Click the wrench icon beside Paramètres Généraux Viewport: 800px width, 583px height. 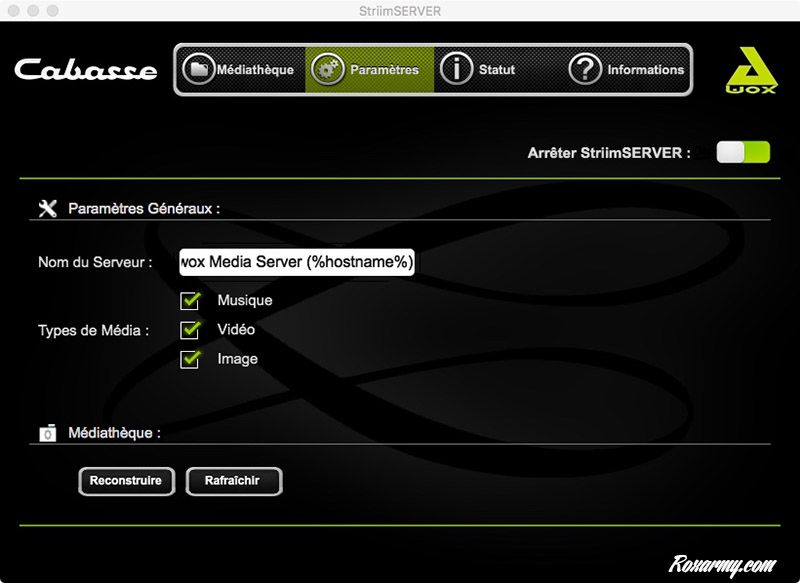[x=47, y=208]
